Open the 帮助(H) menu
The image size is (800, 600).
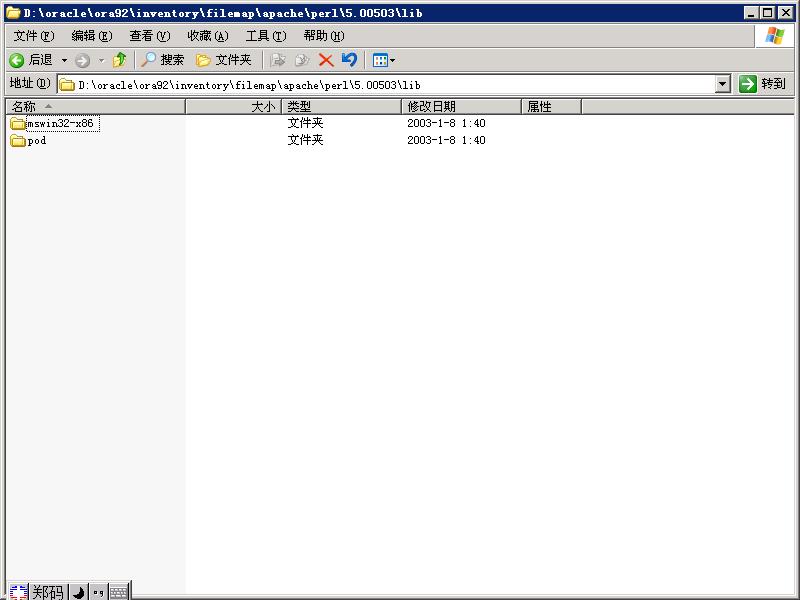pyautogui.click(x=324, y=36)
